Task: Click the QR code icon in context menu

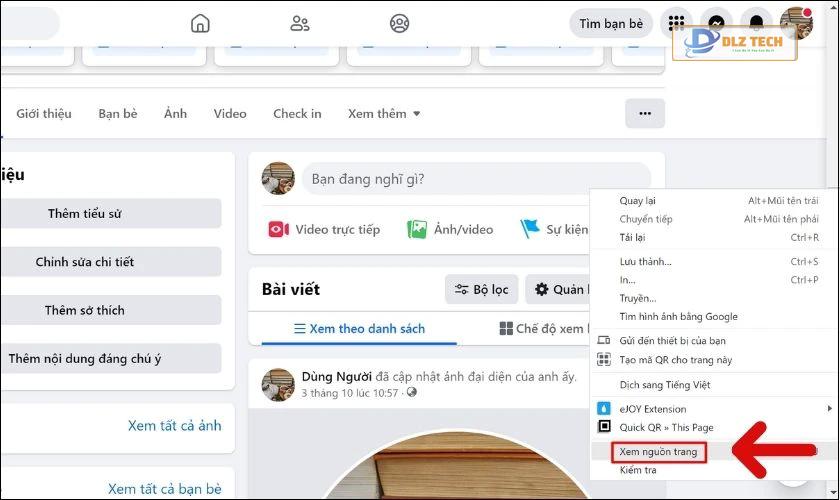Action: [604, 360]
